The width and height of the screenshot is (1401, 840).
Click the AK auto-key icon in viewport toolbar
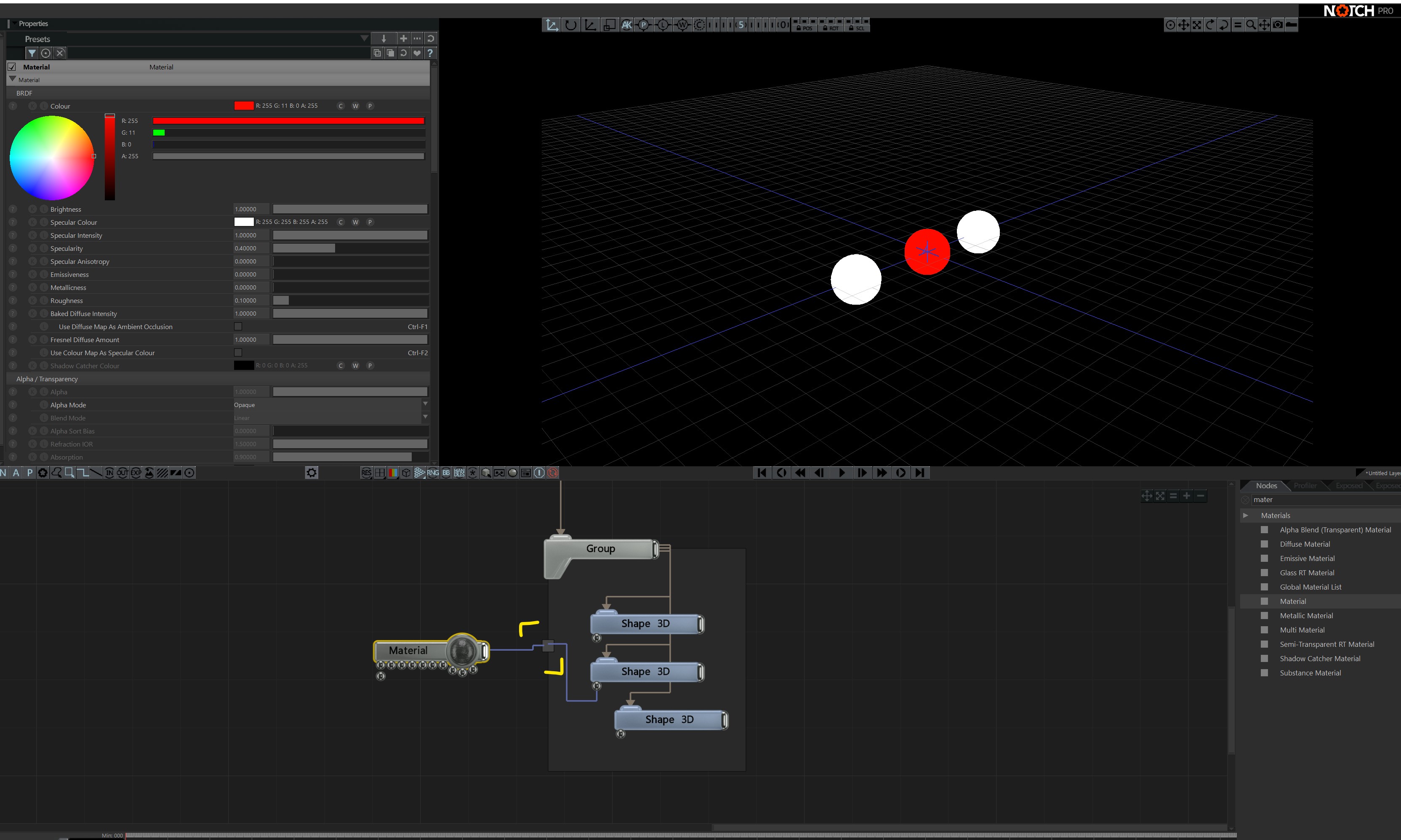pos(627,25)
